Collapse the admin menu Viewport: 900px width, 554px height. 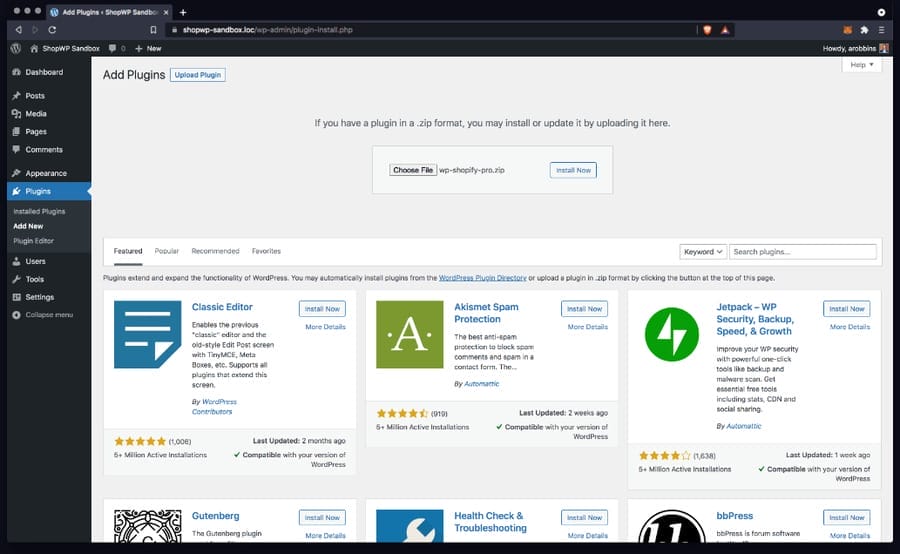point(42,315)
